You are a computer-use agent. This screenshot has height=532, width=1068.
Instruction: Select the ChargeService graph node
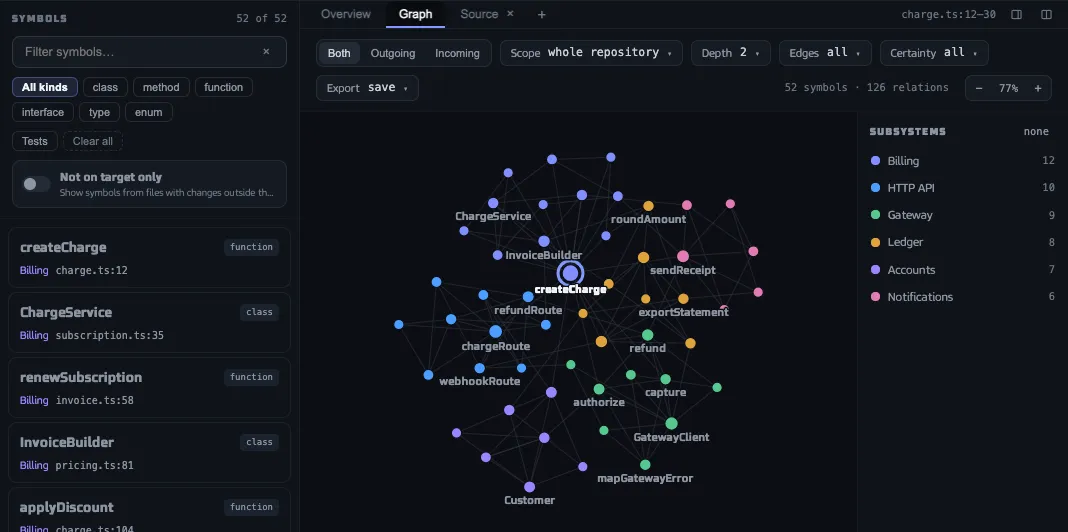click(x=493, y=203)
